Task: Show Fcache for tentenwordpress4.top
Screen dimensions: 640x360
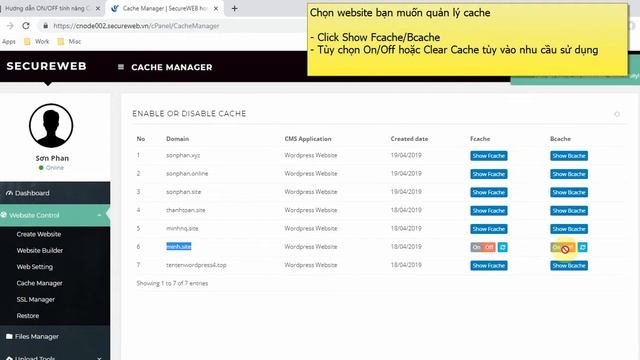Action: 489,266
